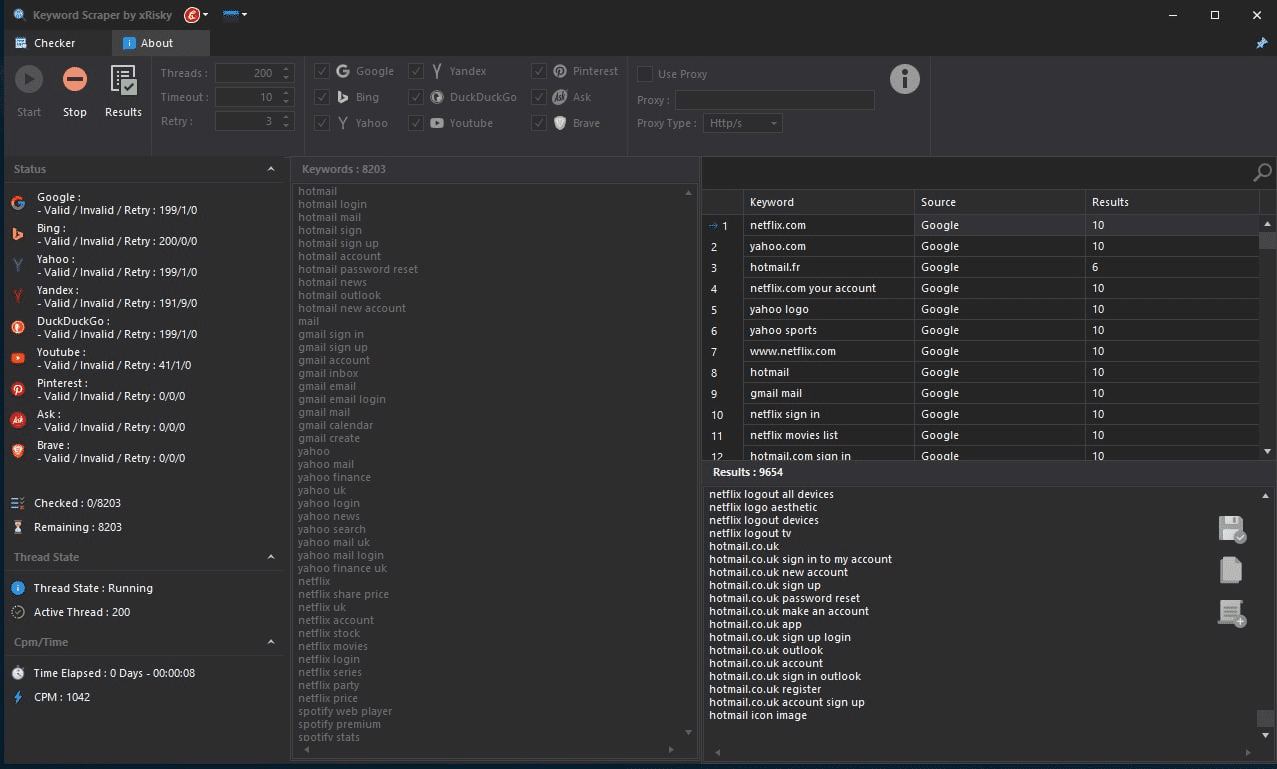1277x769 pixels.
Task: Click the info circle icon
Action: pos(904,78)
